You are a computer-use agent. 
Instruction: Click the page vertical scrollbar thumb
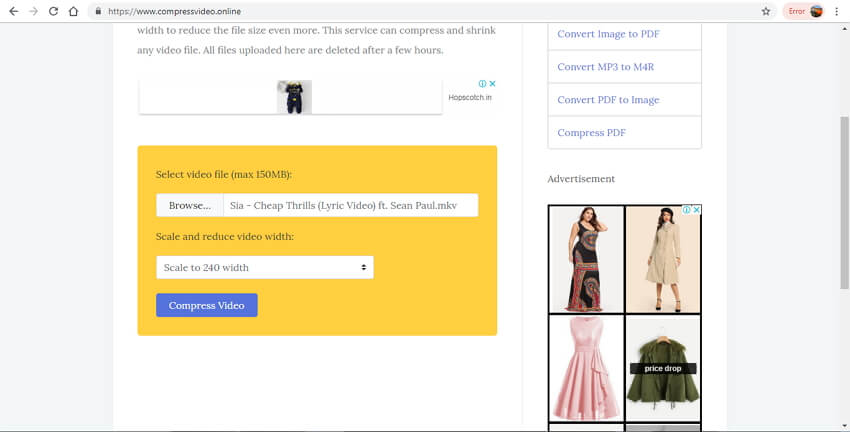(x=844, y=202)
